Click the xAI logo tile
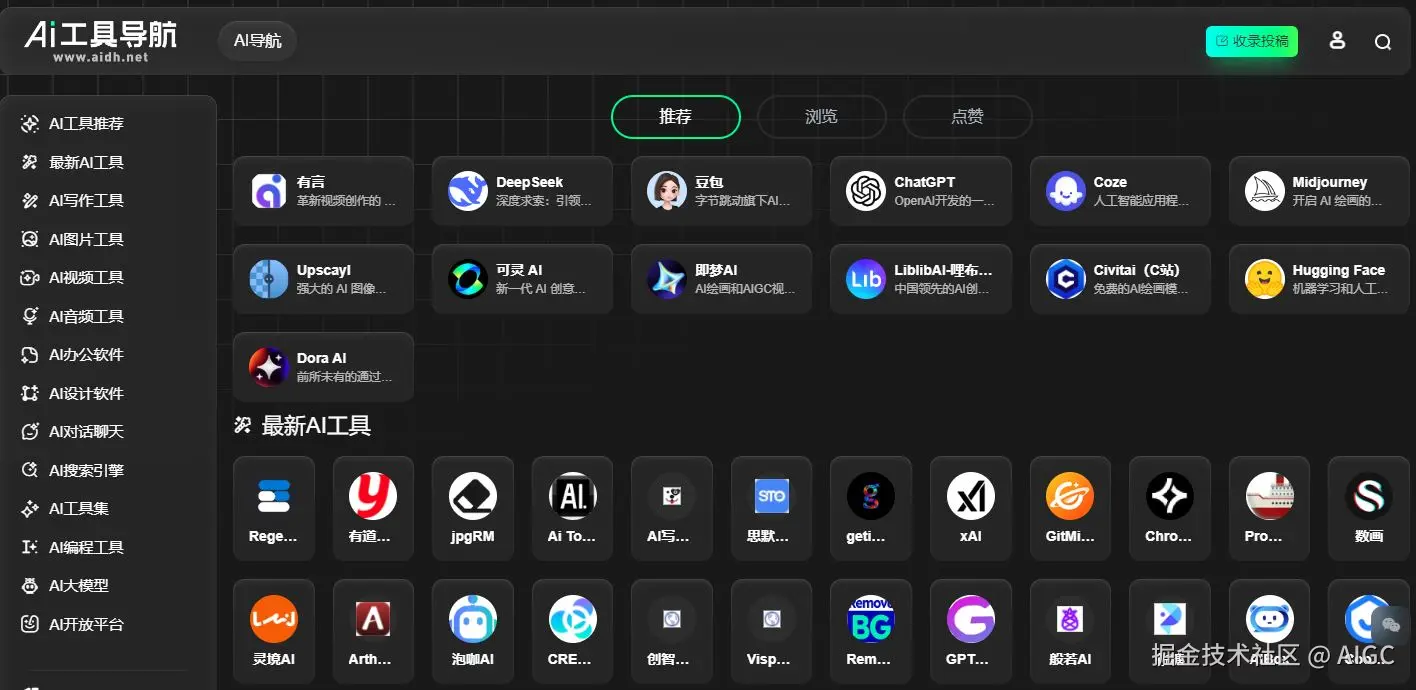The image size is (1416, 690). coord(971,508)
